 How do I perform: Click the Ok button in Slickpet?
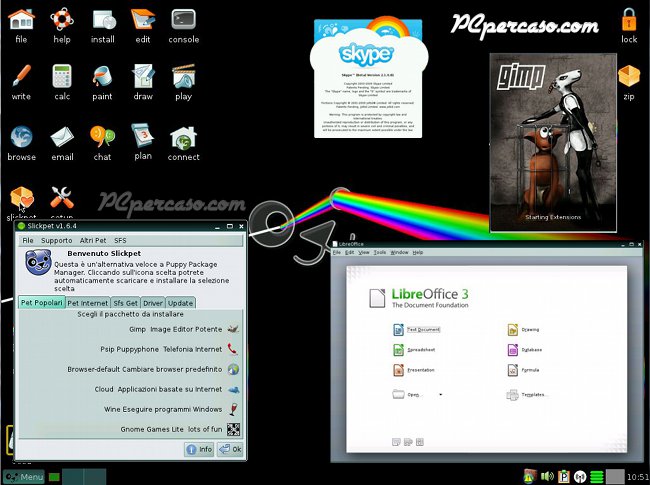point(230,449)
